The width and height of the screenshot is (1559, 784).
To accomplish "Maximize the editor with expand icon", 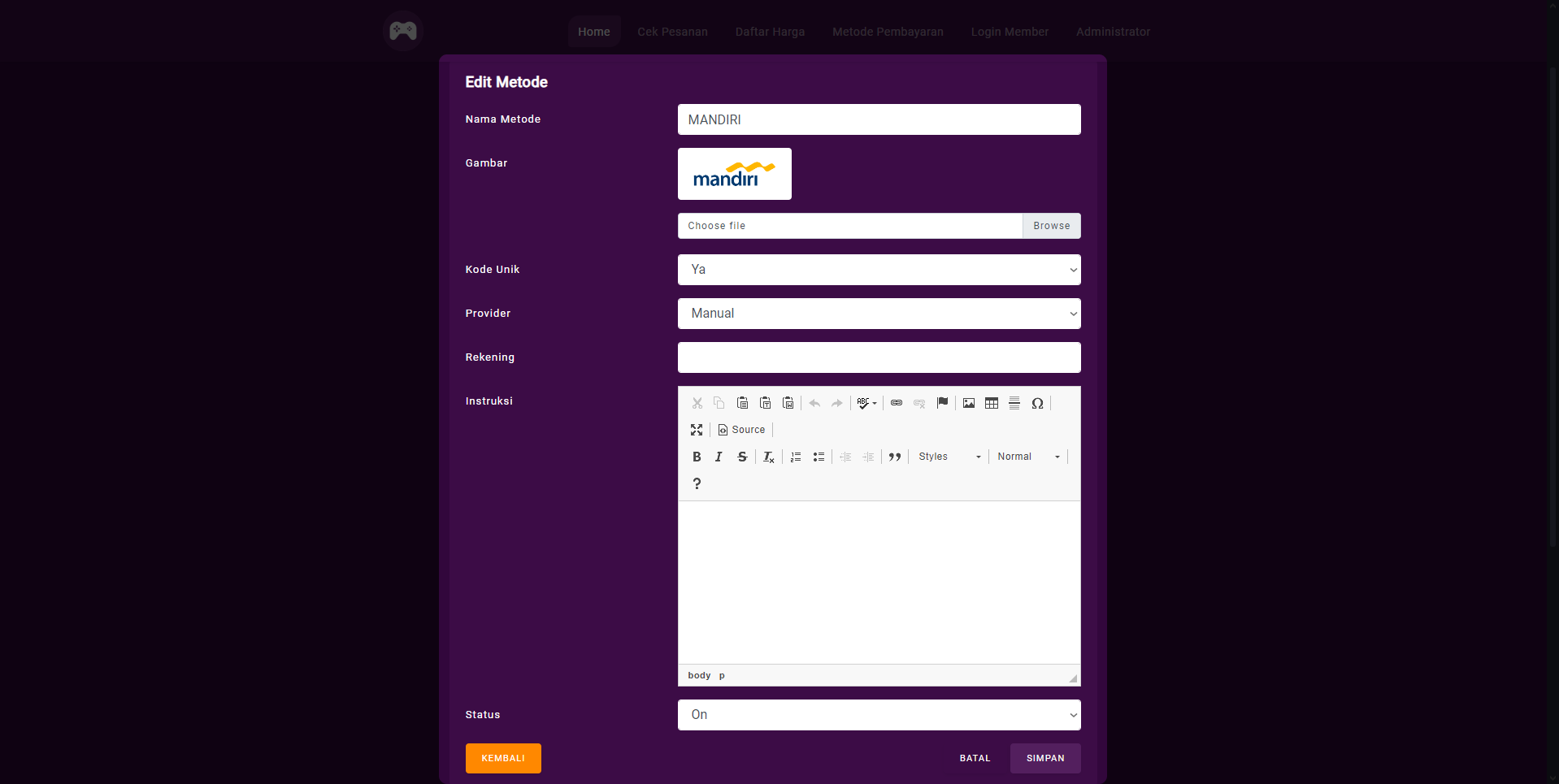I will pos(697,430).
